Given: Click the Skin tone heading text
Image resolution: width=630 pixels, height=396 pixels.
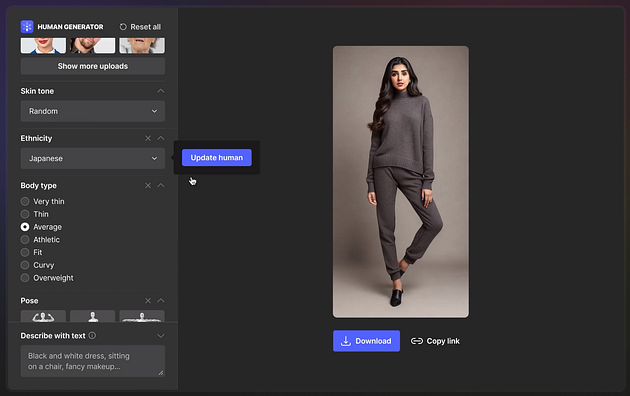Looking at the screenshot, I should click(x=37, y=91).
